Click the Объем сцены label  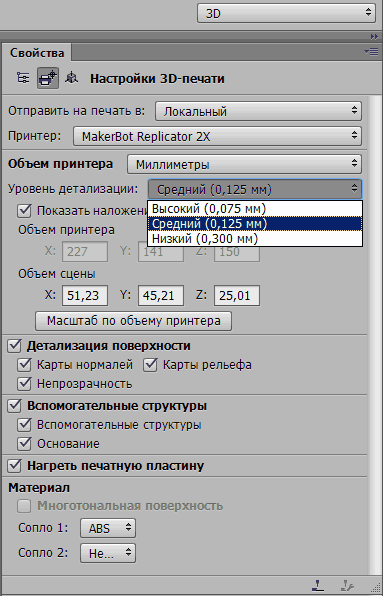point(57,274)
